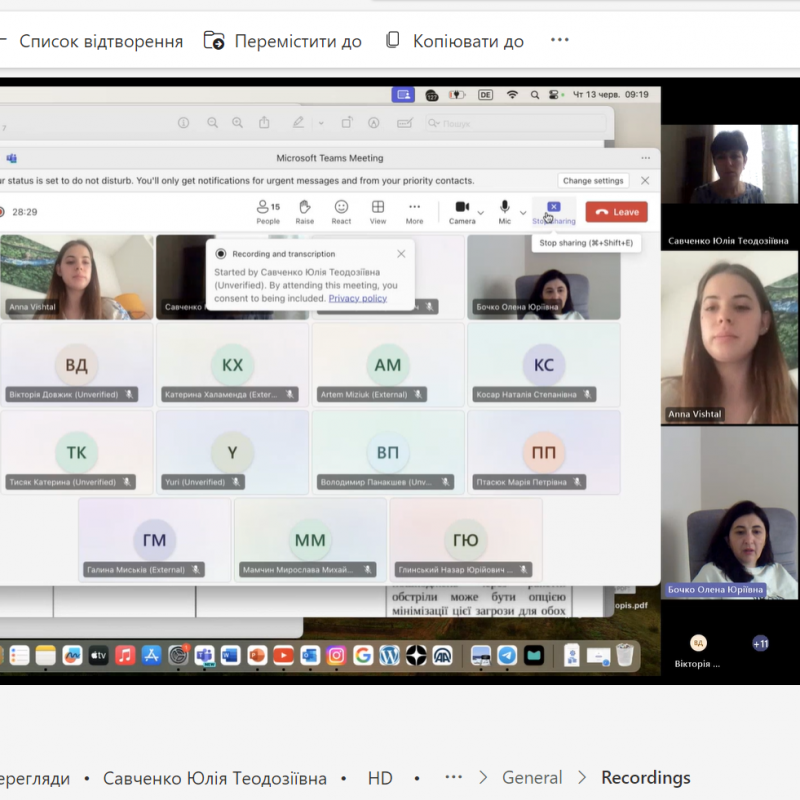The width and height of the screenshot is (800, 800).
Task: Open the Privacy policy link
Action: pyautogui.click(x=358, y=298)
